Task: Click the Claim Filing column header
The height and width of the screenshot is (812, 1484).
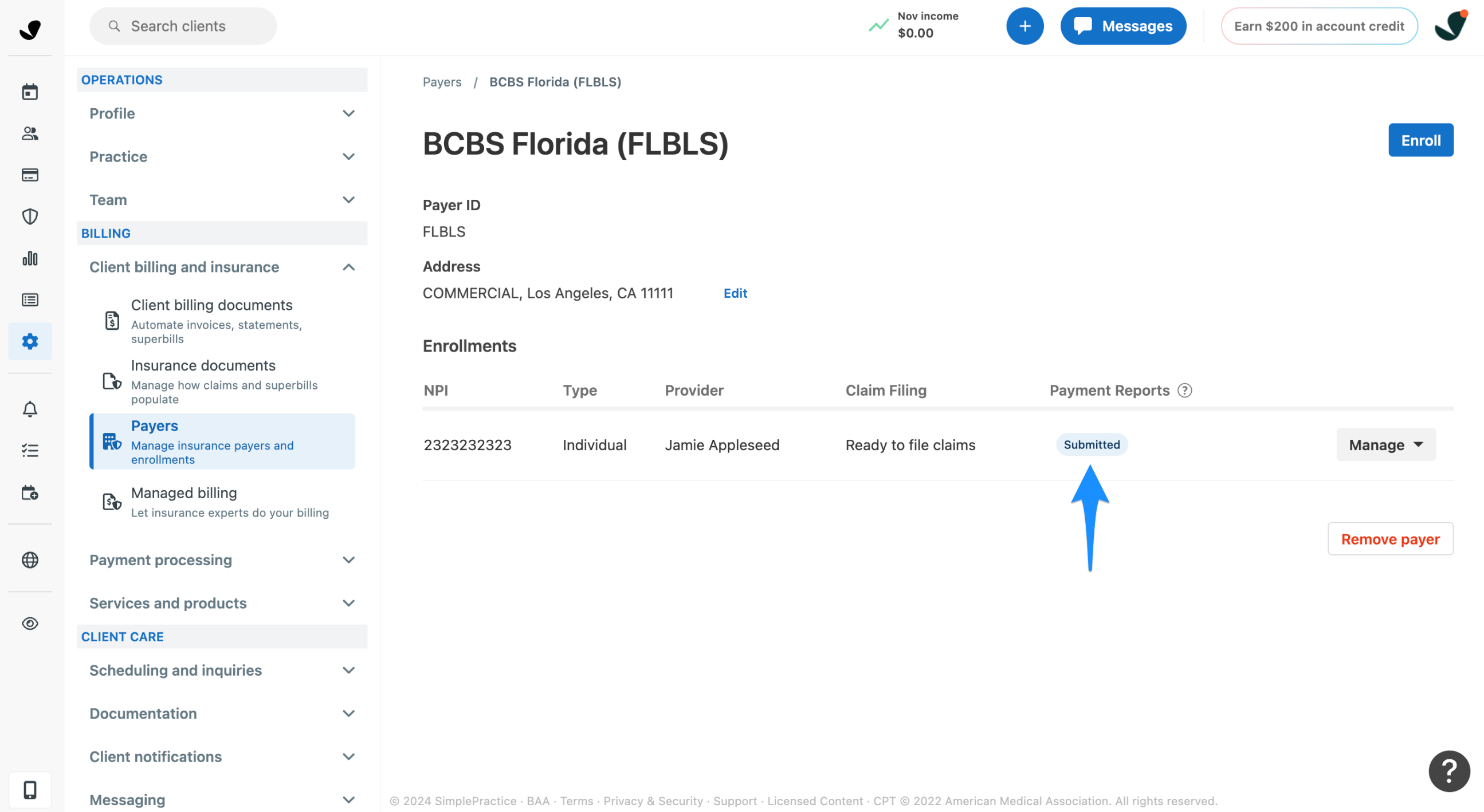Action: [x=885, y=391]
